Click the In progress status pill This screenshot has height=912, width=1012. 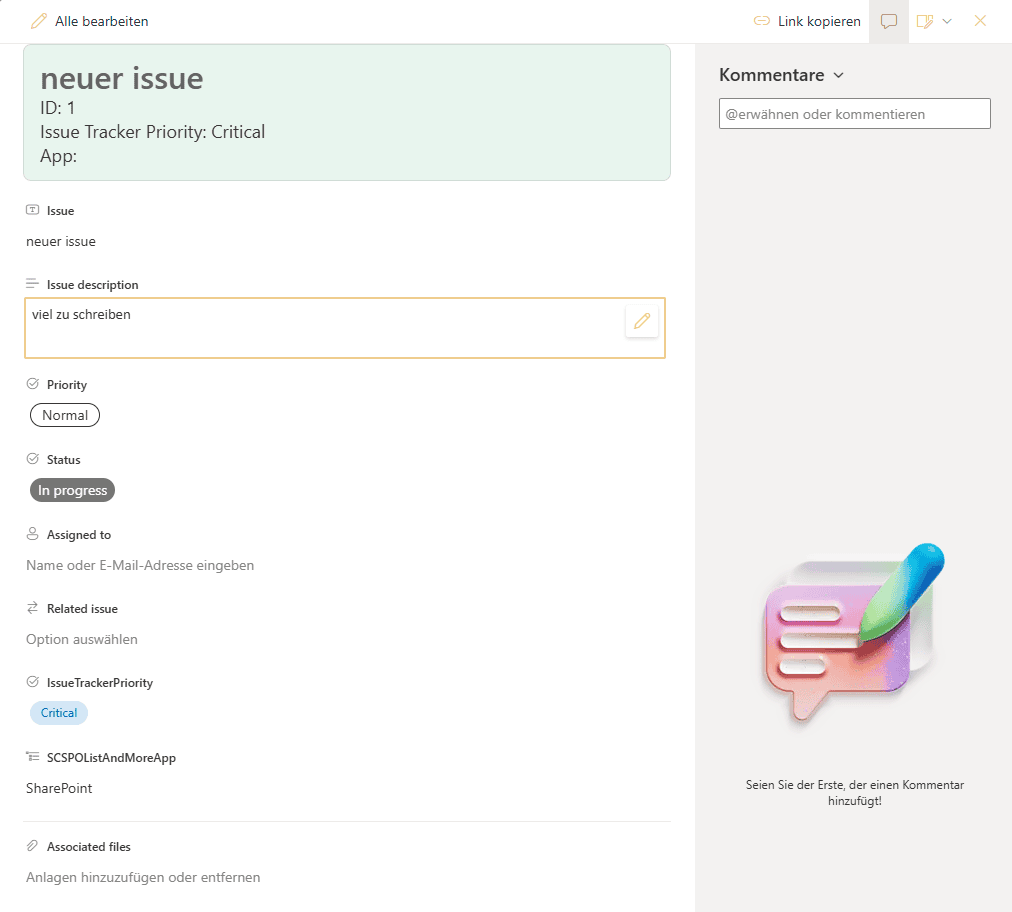(x=73, y=490)
